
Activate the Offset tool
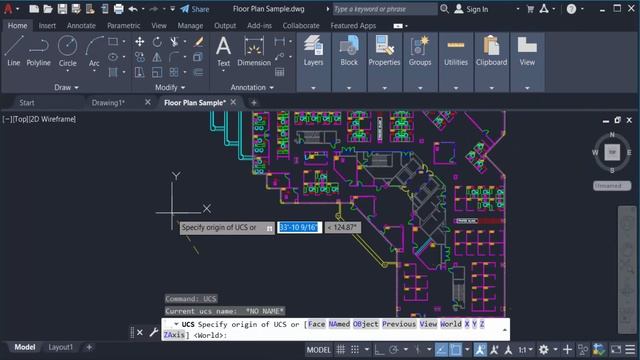(x=198, y=73)
